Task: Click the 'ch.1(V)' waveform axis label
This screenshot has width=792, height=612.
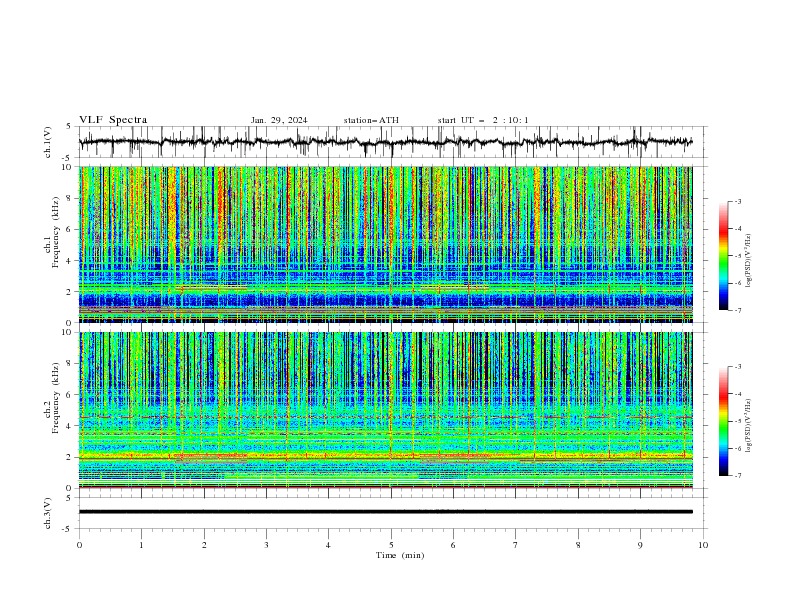Action: coord(48,142)
